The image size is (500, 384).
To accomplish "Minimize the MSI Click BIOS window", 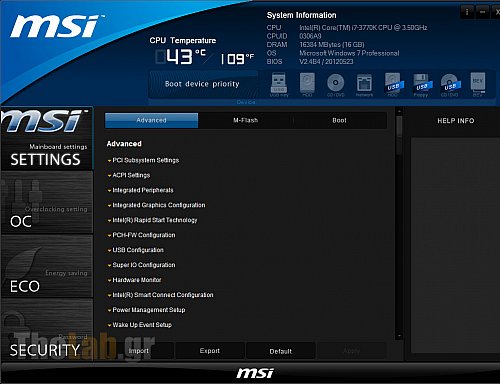I will [x=482, y=12].
